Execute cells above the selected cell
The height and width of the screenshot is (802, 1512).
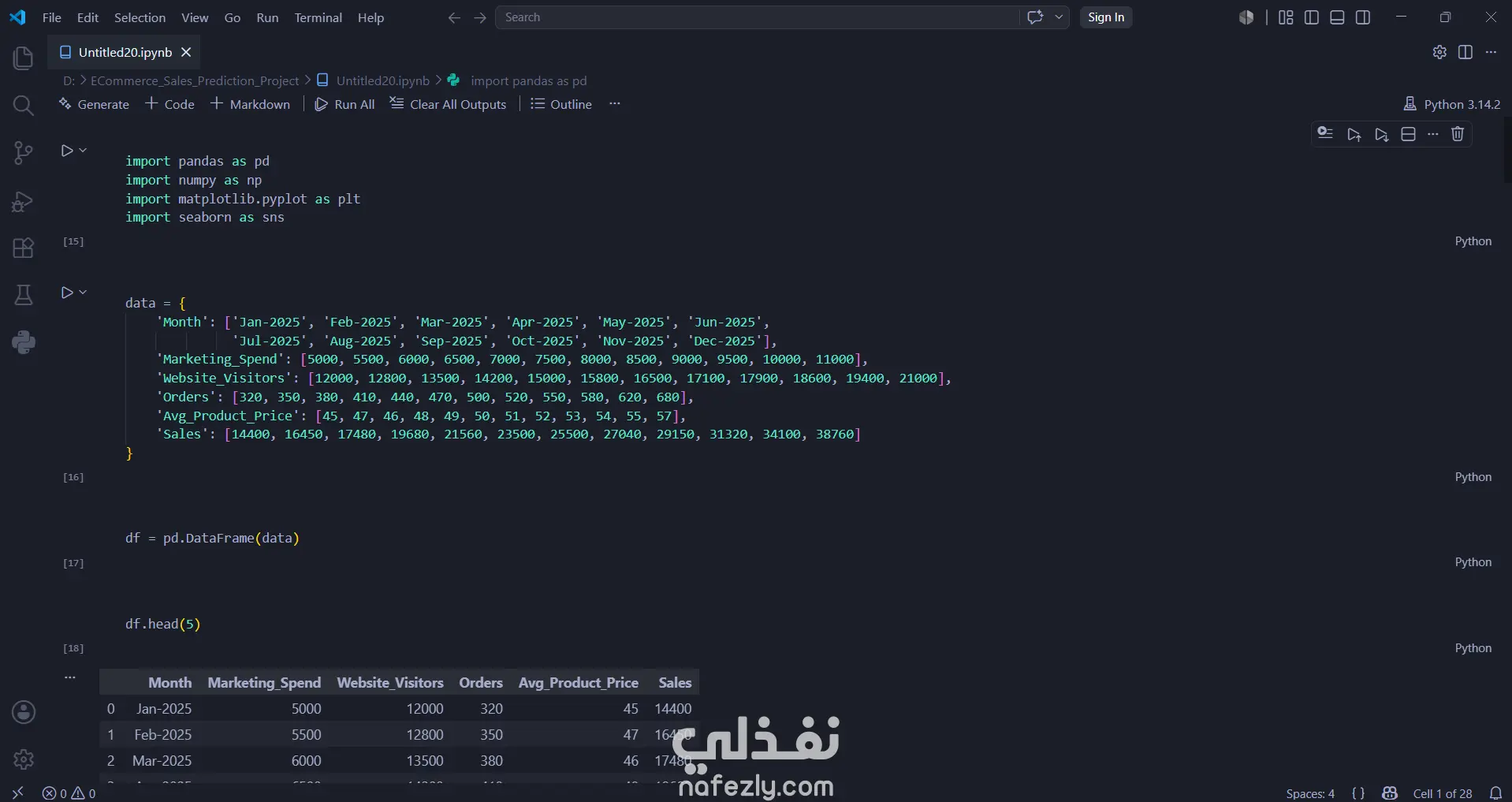[1354, 134]
